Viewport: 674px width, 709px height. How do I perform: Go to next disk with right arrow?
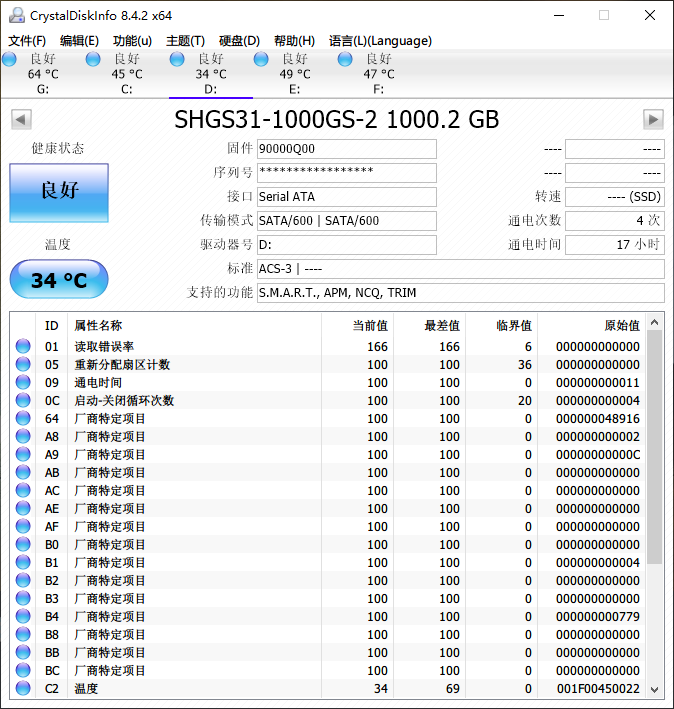pos(653,119)
